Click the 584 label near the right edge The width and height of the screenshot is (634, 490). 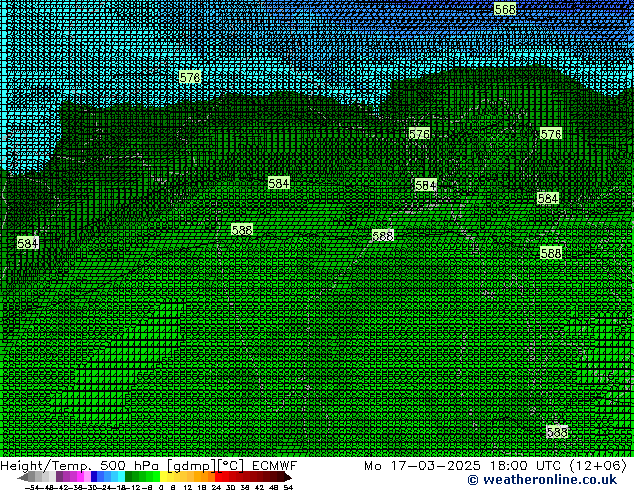[x=547, y=198]
